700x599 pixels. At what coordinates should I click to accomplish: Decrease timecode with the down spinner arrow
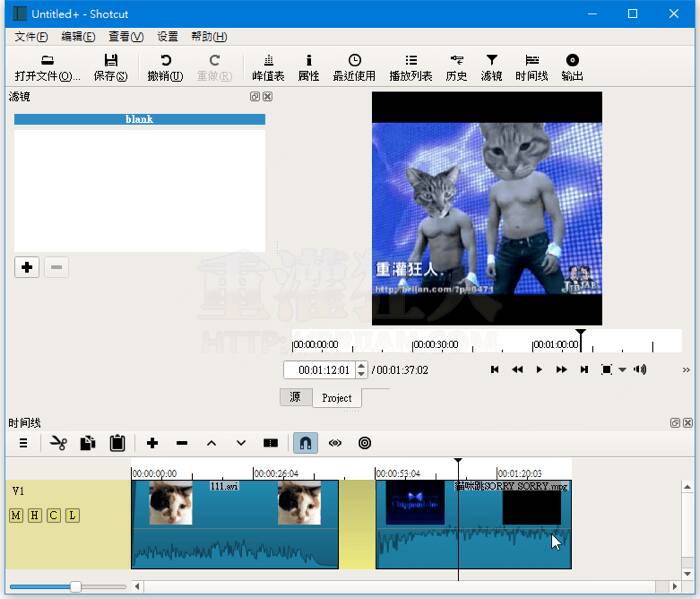(x=361, y=374)
